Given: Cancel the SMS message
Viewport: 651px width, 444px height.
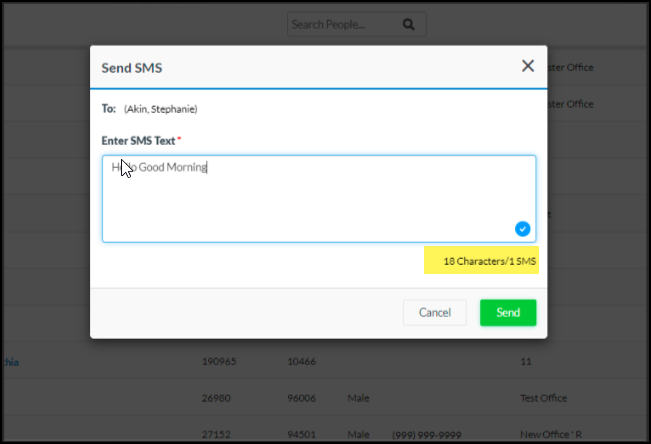Looking at the screenshot, I should coord(434,312).
